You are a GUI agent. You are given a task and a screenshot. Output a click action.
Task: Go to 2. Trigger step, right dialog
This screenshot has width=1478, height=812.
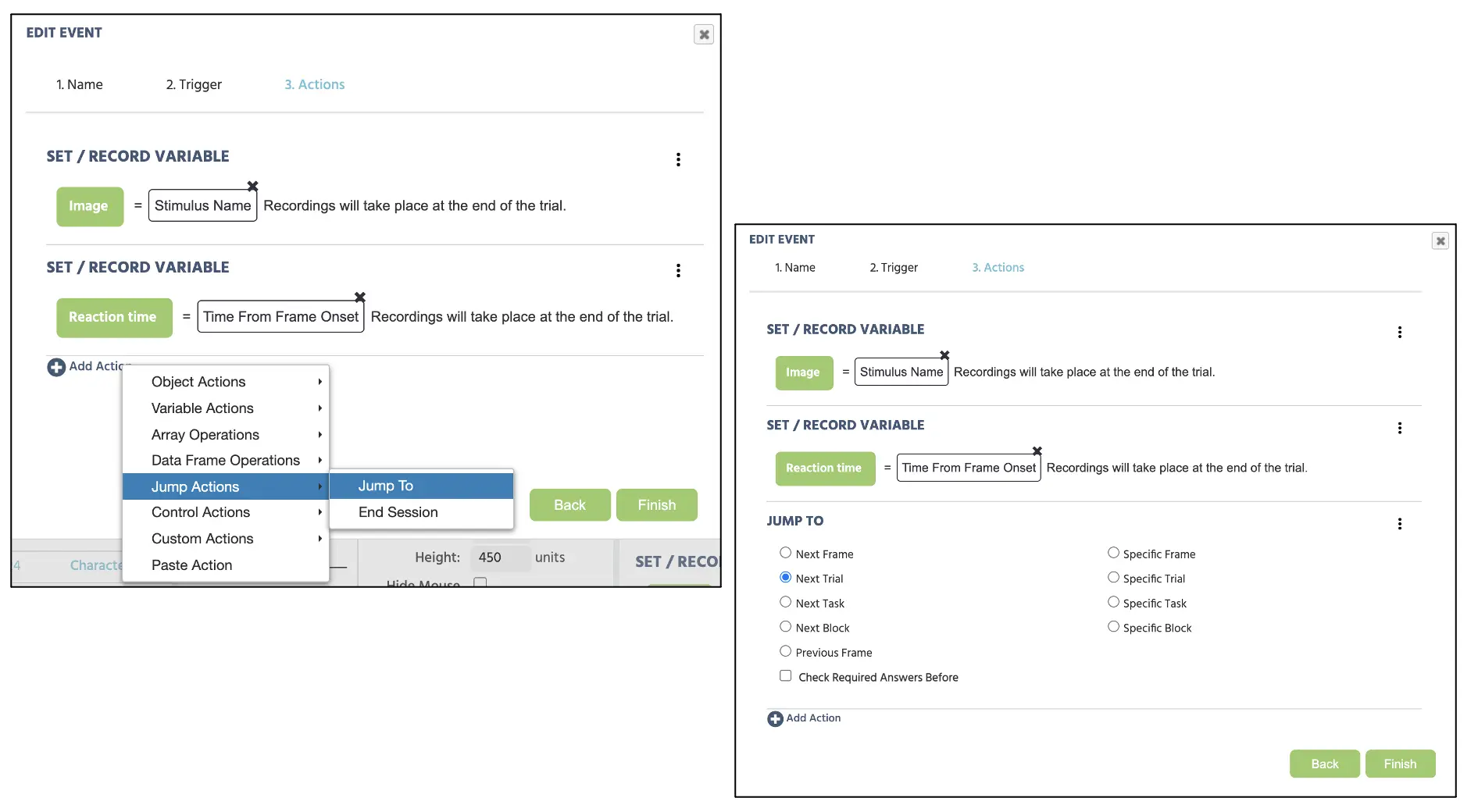pyautogui.click(x=894, y=267)
